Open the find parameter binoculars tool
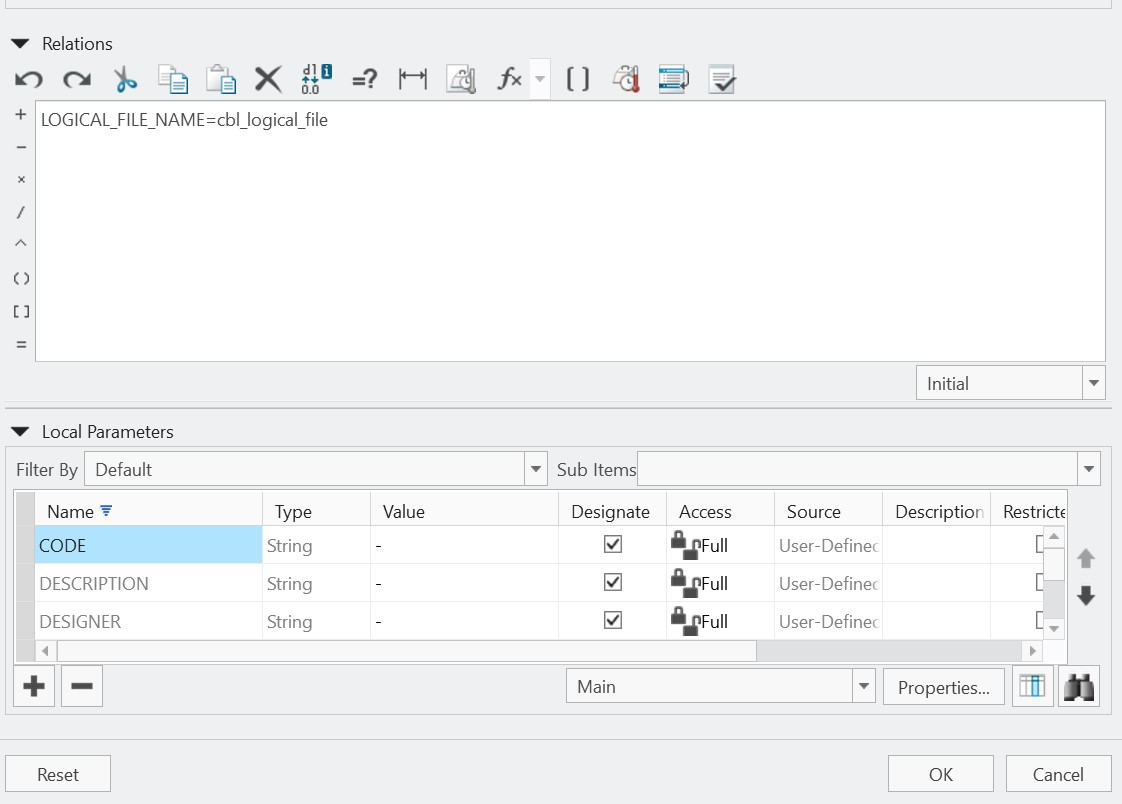1122x804 pixels. (1079, 686)
